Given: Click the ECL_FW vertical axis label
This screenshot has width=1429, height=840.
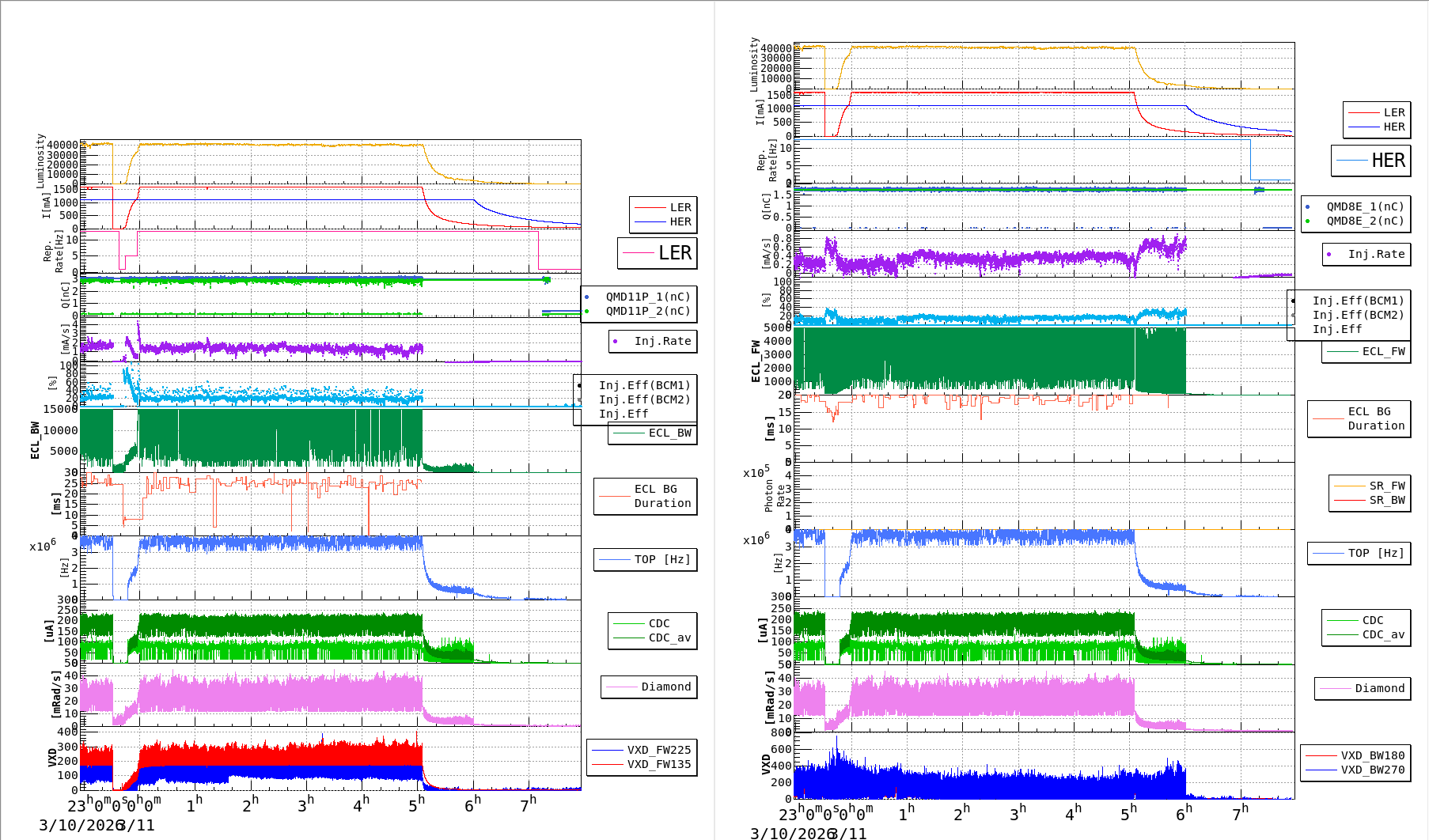Looking at the screenshot, I should click(x=756, y=361).
